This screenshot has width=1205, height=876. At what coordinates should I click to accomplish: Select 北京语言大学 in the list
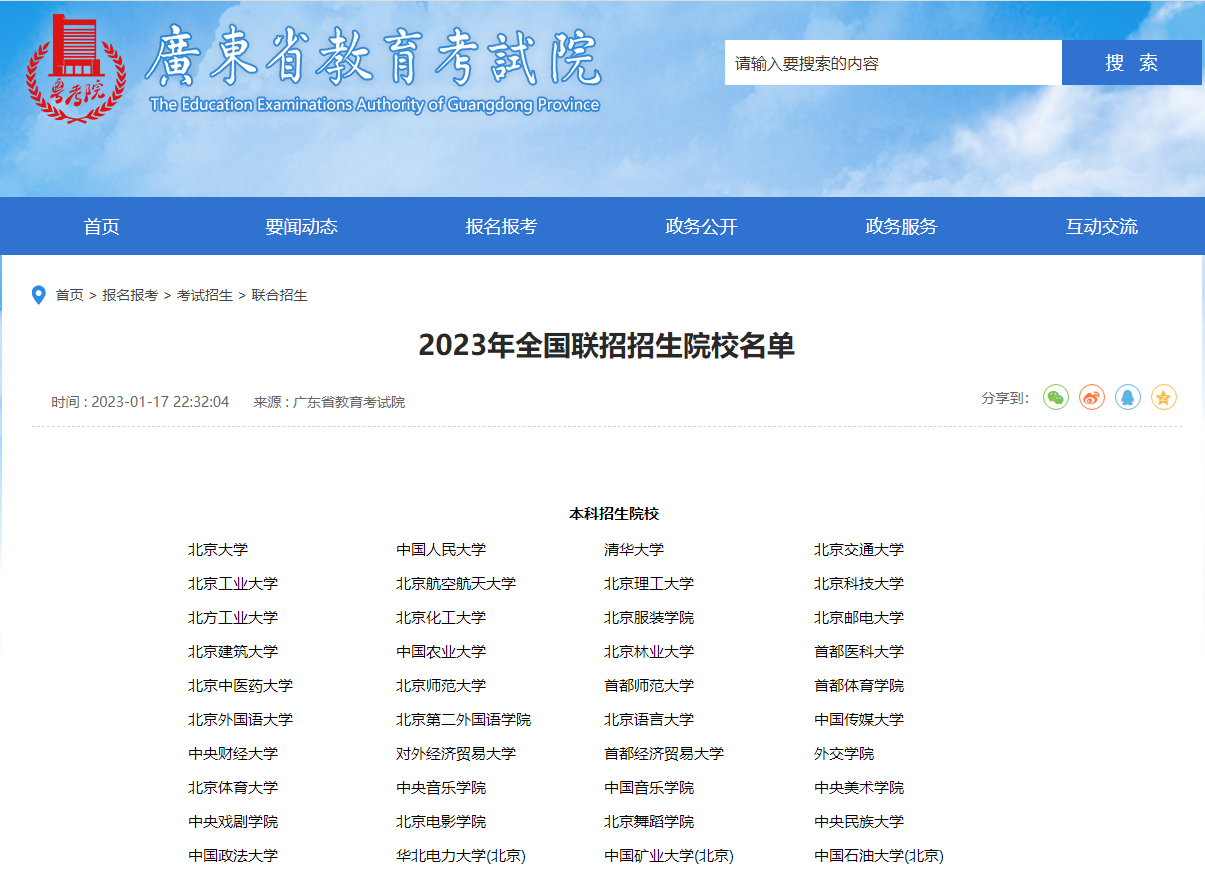[649, 720]
